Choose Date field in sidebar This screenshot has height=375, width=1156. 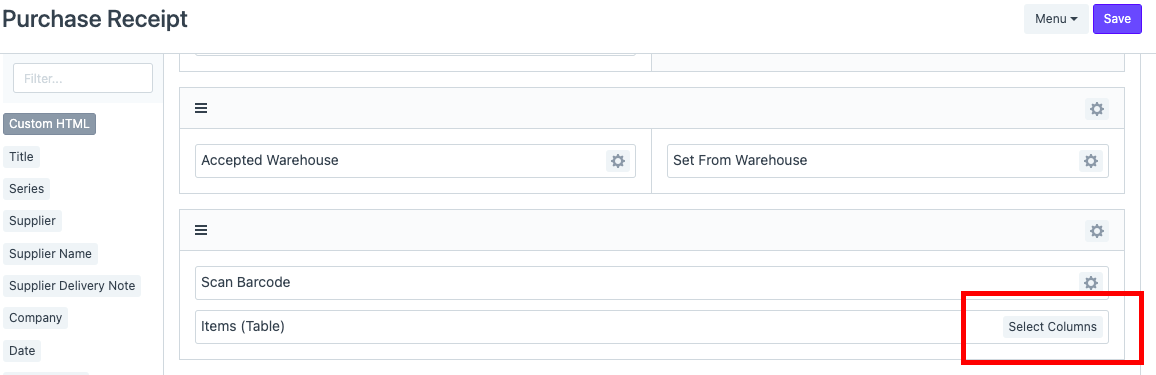[x=22, y=351]
